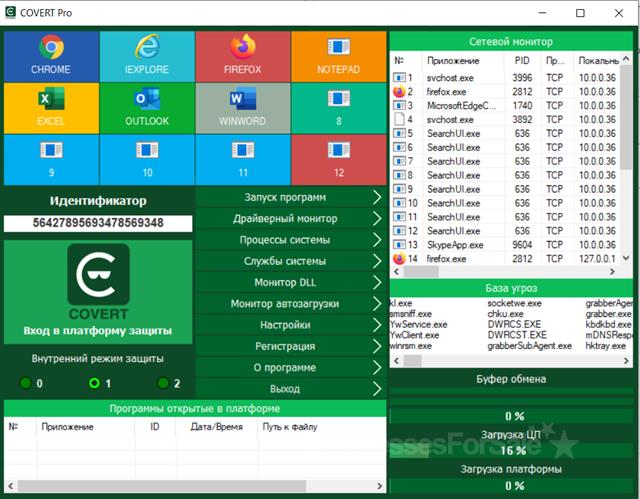The image size is (640, 499).
Task: Expand the Монитор DLL chevron
Action: click(376, 282)
